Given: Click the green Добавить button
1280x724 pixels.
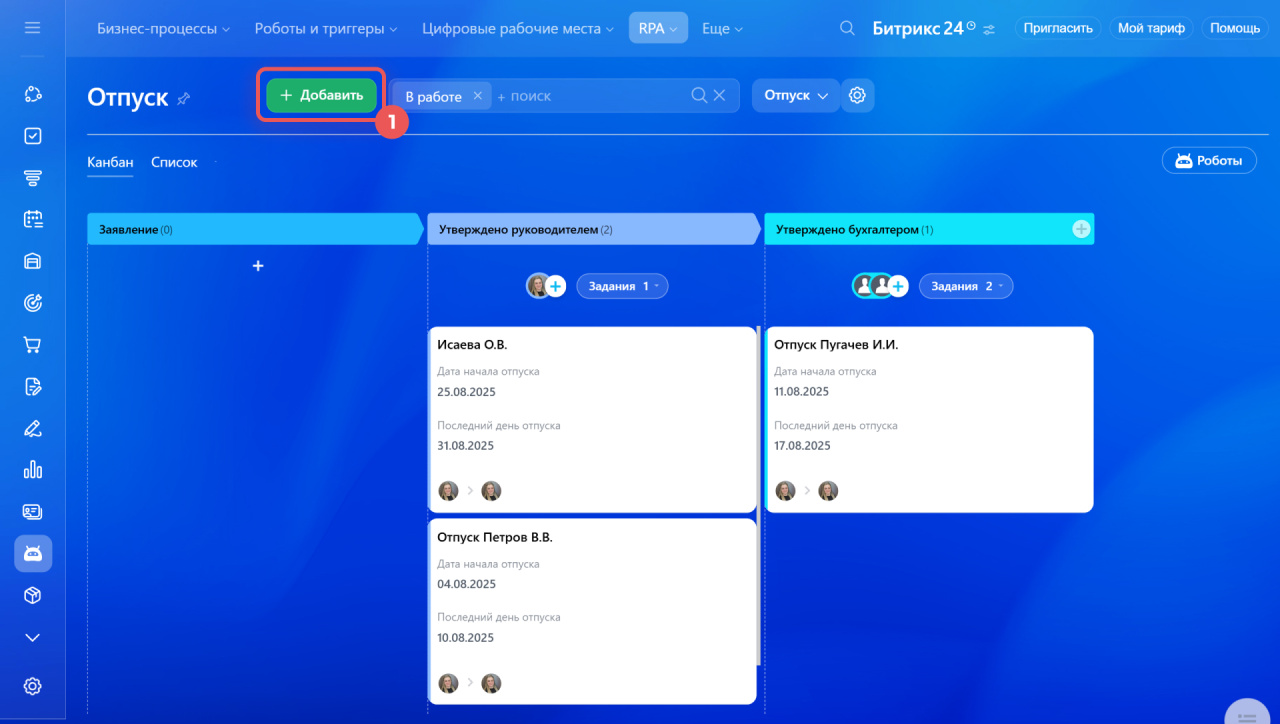Looking at the screenshot, I should click(x=321, y=96).
